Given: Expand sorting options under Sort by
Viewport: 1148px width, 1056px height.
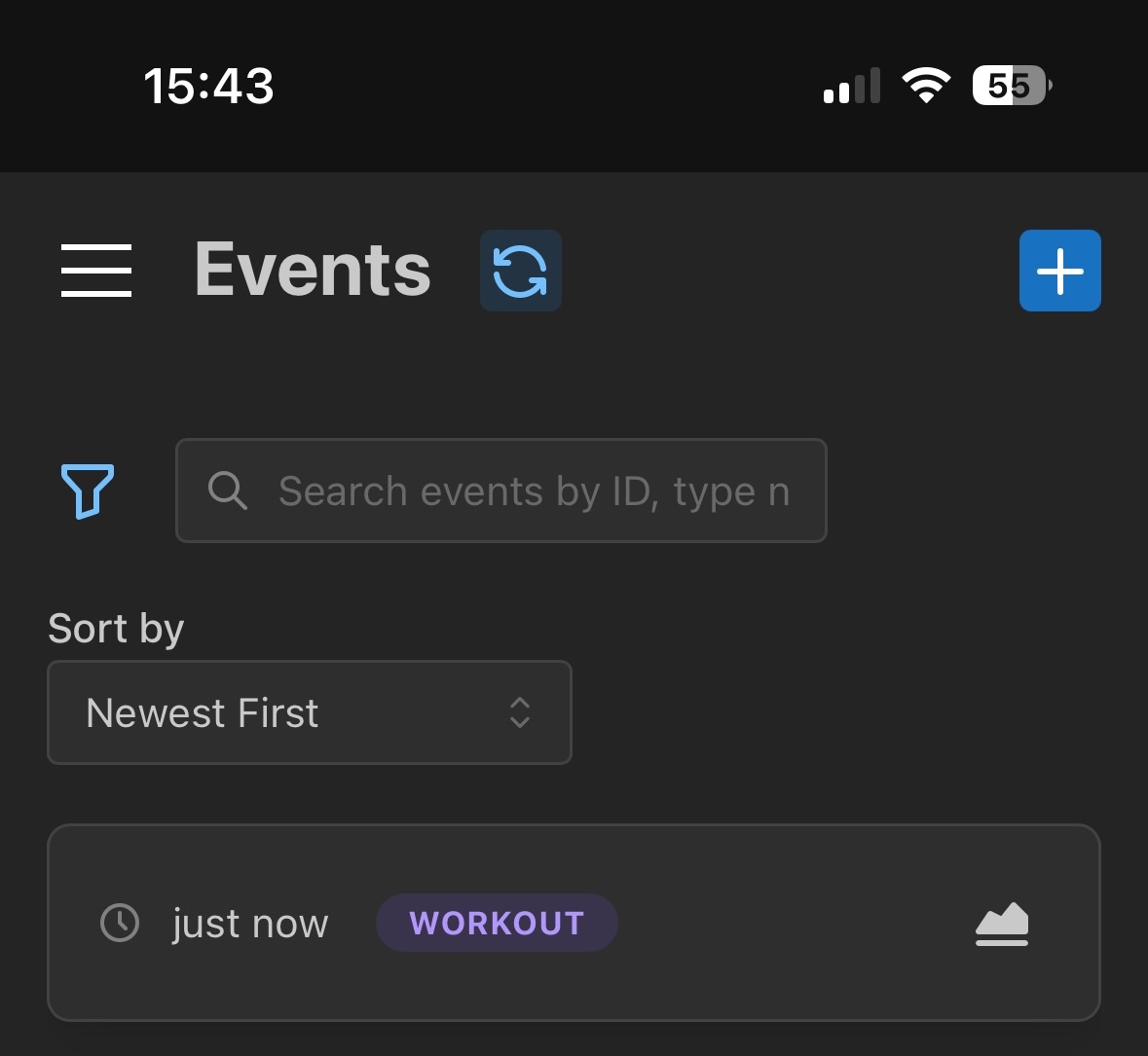Looking at the screenshot, I should click(310, 712).
